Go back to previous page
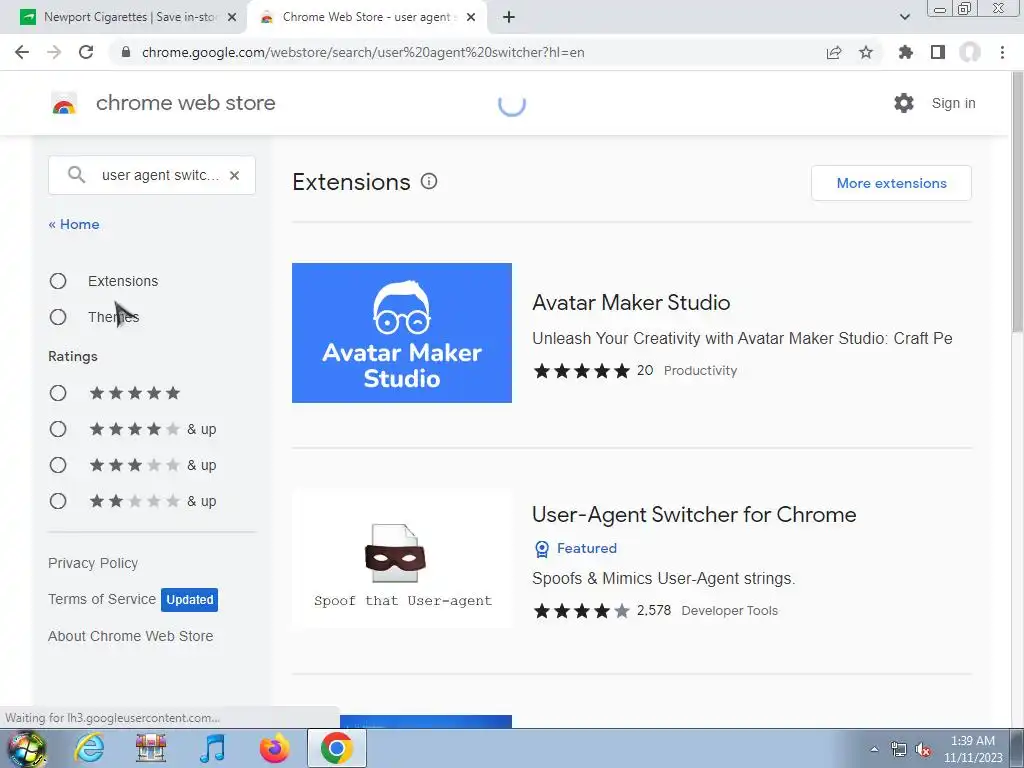1024x768 pixels. pyautogui.click(x=22, y=52)
